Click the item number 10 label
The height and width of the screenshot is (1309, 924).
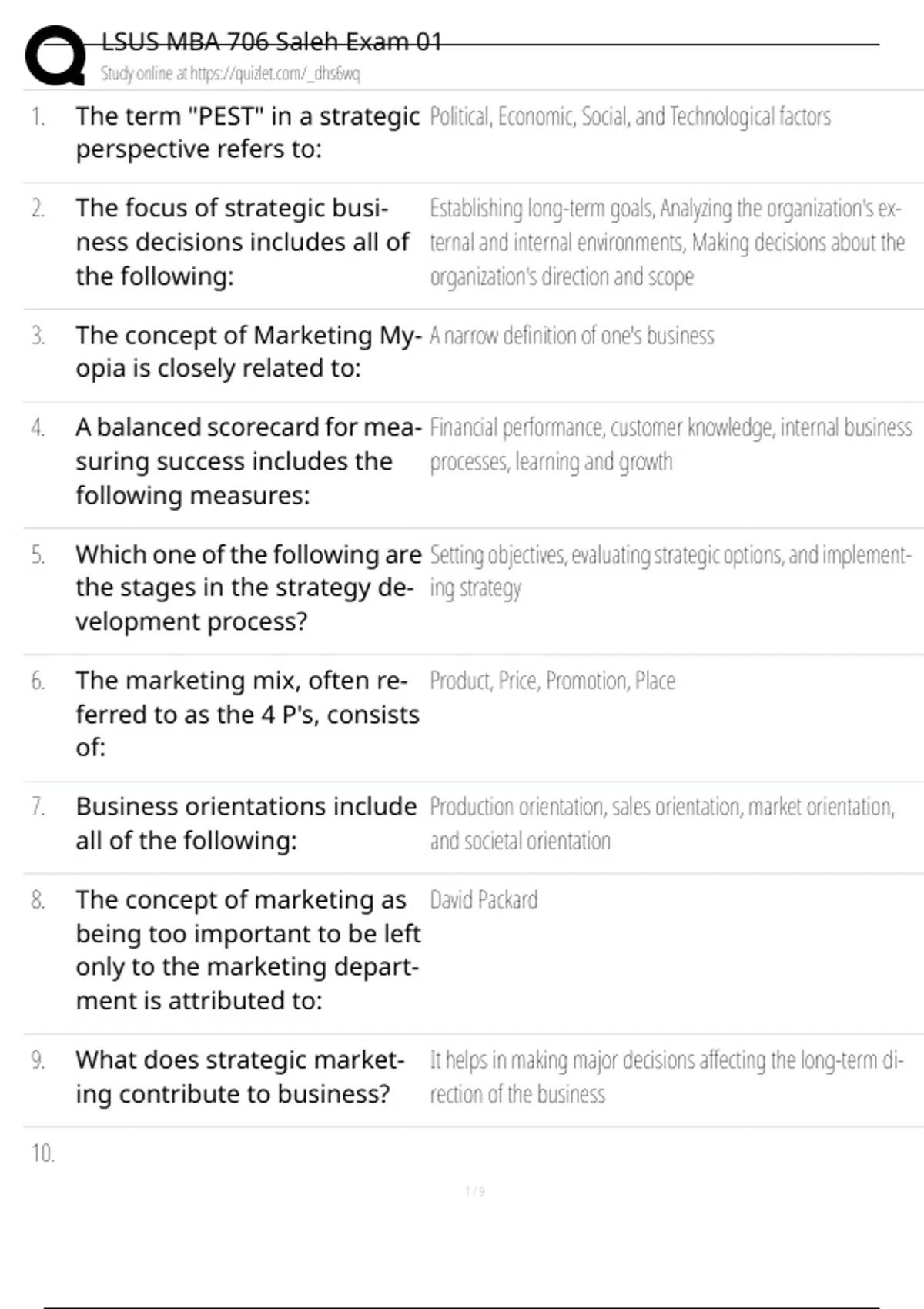point(43,1153)
